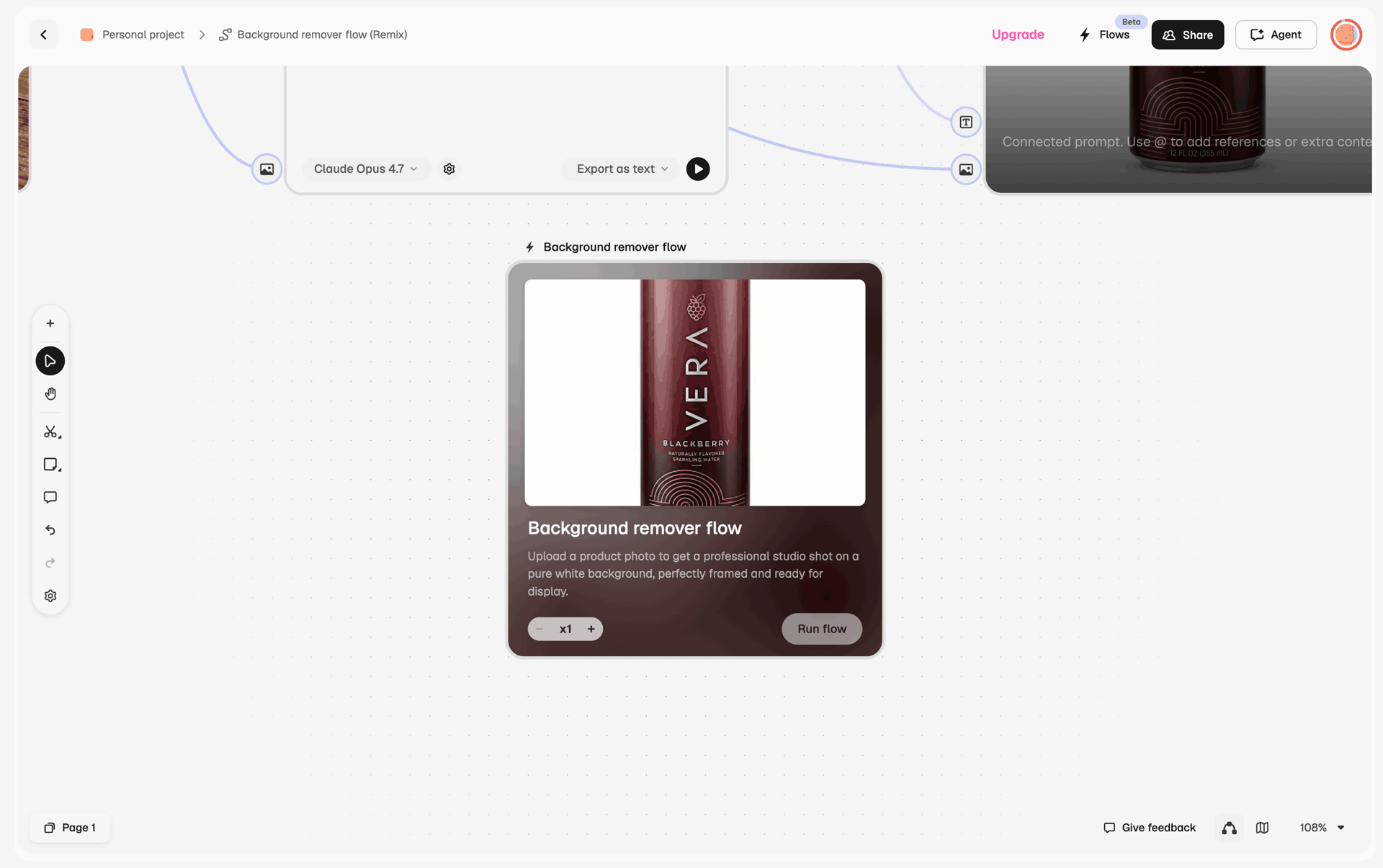Open the user profile avatar
1383x868 pixels.
(1346, 35)
